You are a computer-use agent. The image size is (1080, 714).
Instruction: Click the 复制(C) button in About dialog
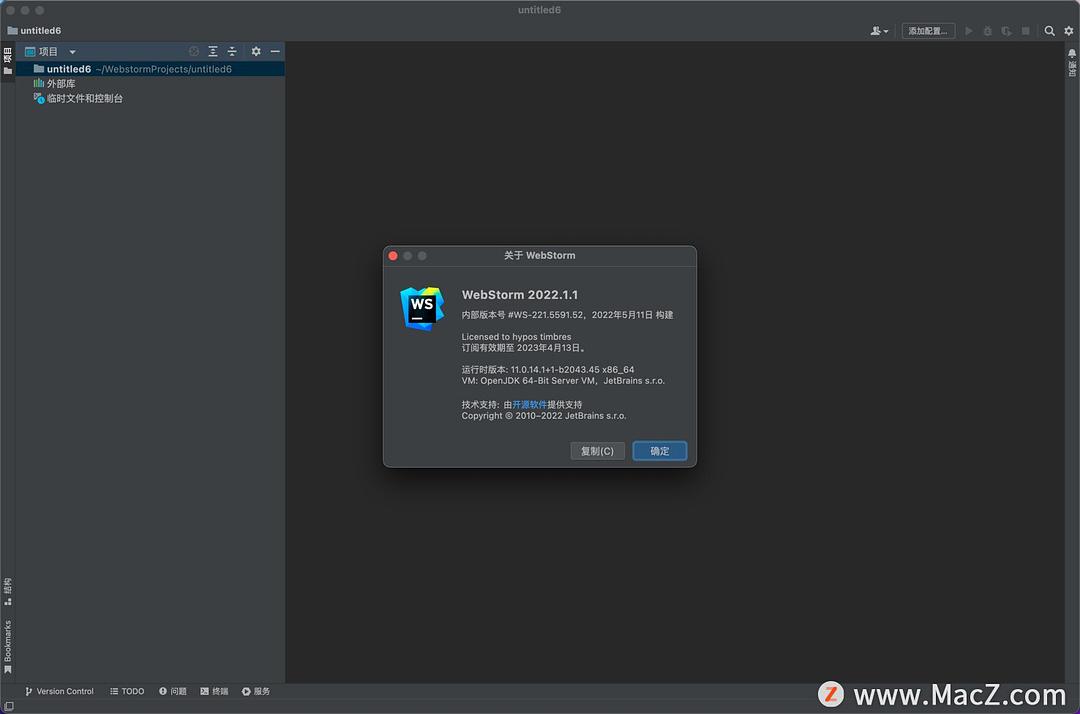(x=597, y=451)
